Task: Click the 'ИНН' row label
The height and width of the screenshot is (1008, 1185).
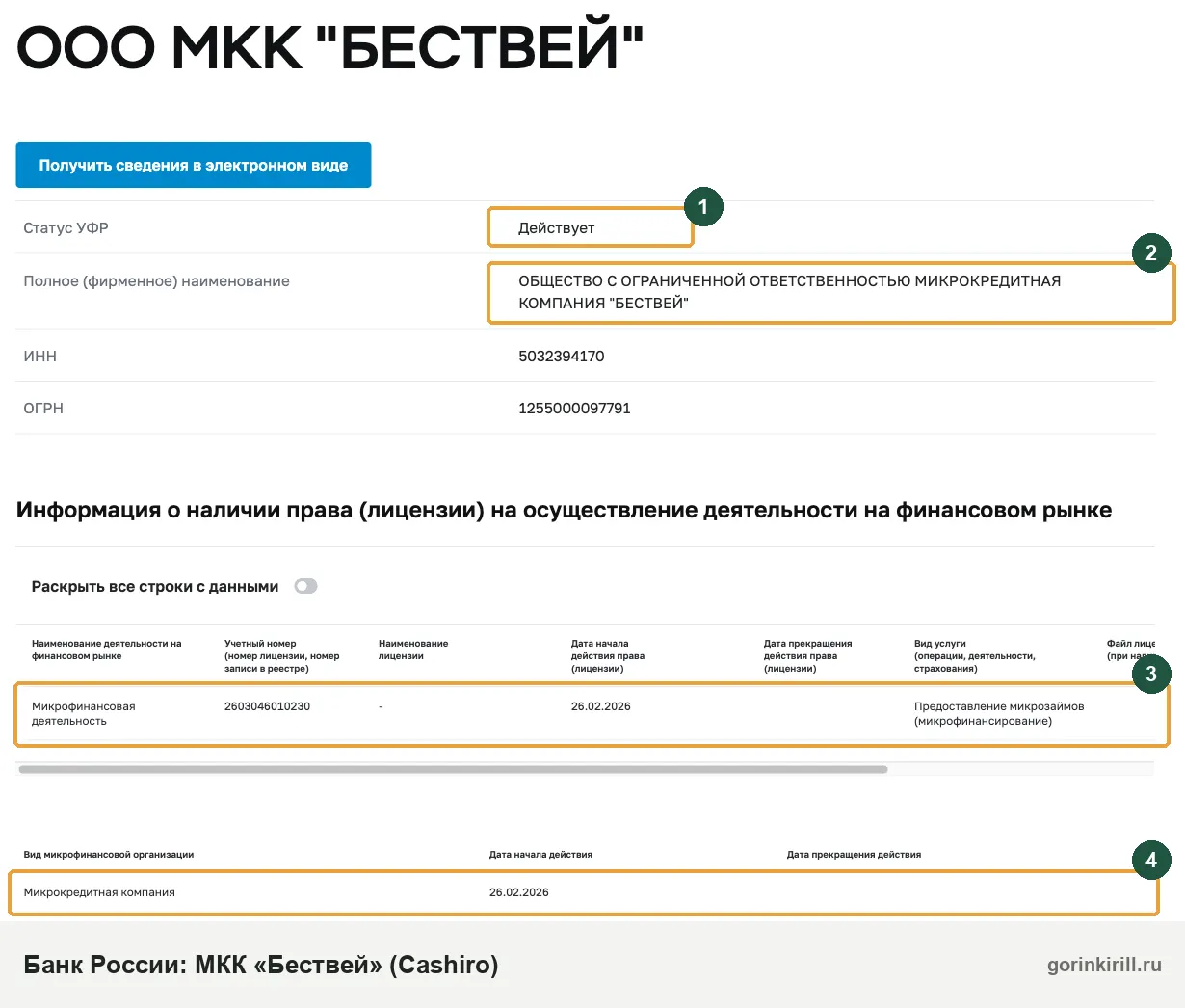Action: tap(39, 356)
